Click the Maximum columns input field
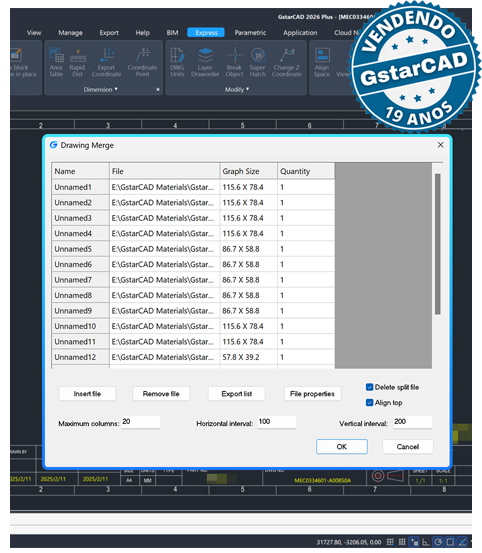Screen dimensions: 482x553 point(141,422)
